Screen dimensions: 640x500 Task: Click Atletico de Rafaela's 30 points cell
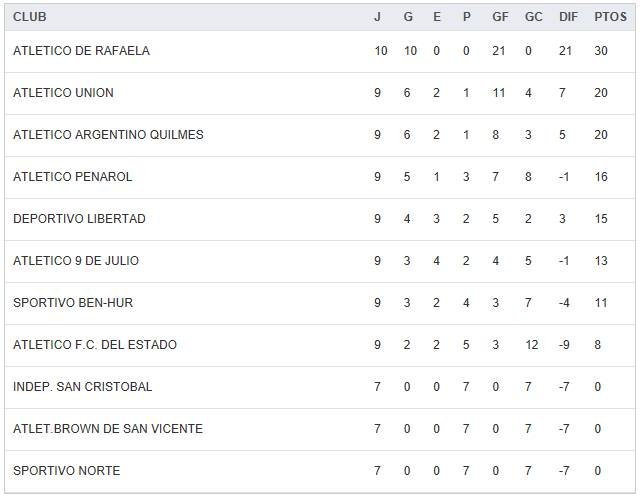pos(601,51)
